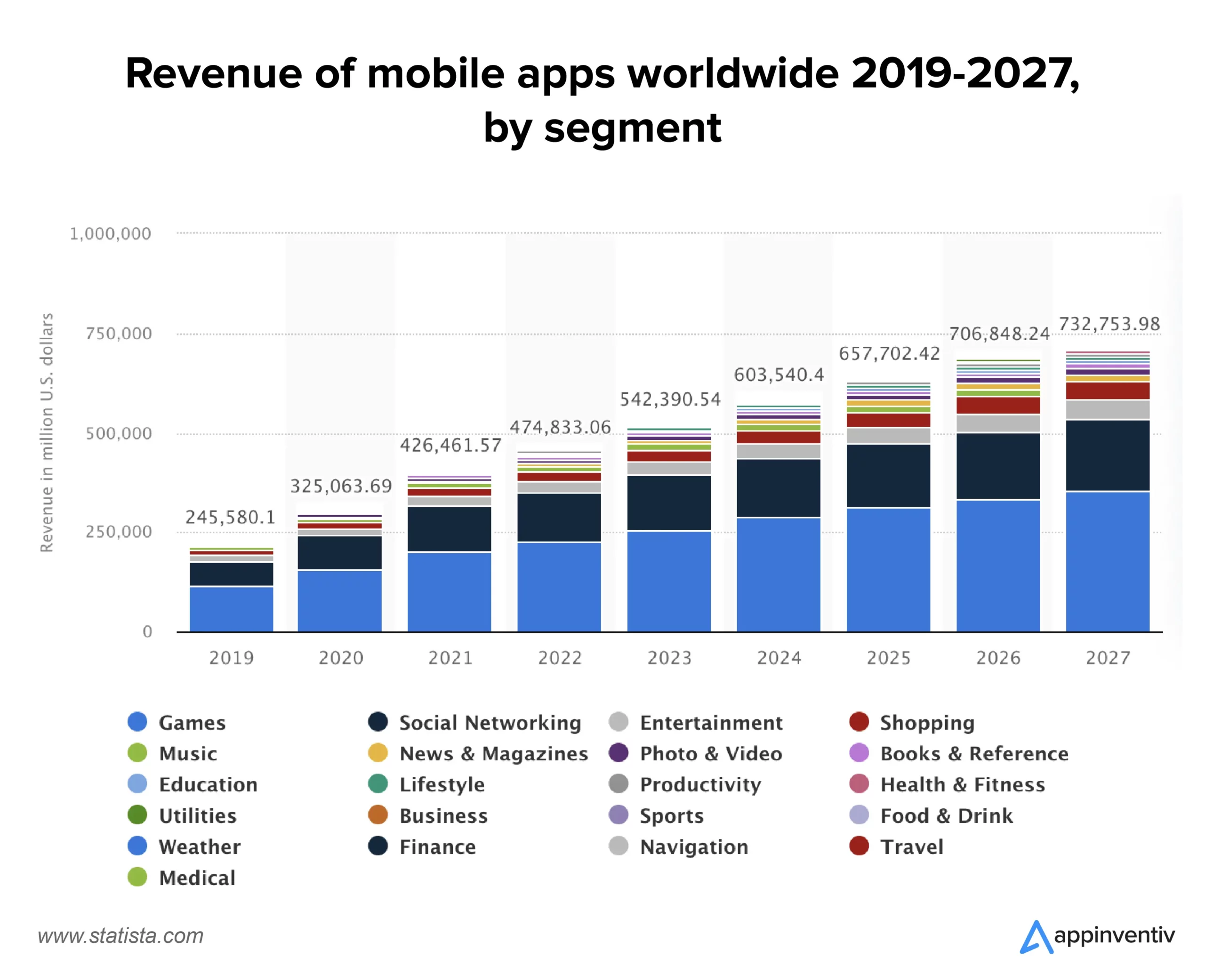
Task: Click the Games legend color dot
Action: click(x=137, y=722)
